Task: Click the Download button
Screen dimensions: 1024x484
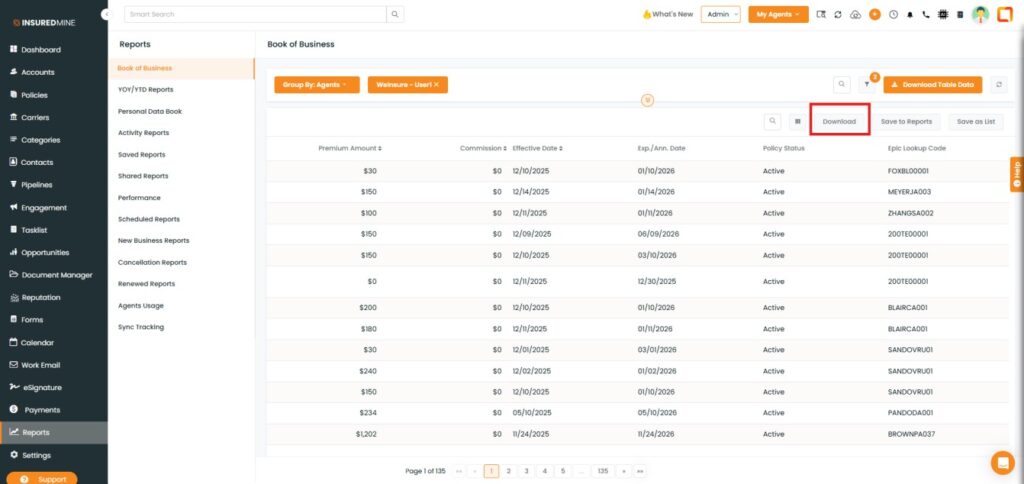Action: pos(839,121)
